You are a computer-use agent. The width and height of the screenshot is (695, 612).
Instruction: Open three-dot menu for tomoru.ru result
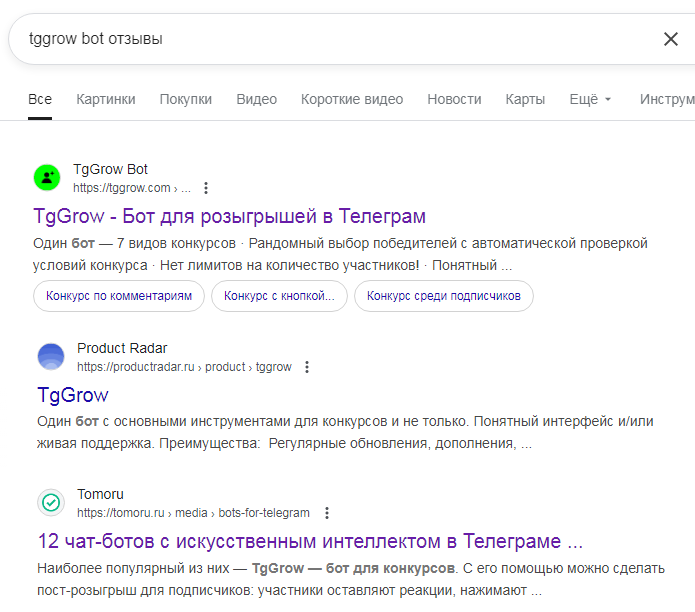pos(327,513)
